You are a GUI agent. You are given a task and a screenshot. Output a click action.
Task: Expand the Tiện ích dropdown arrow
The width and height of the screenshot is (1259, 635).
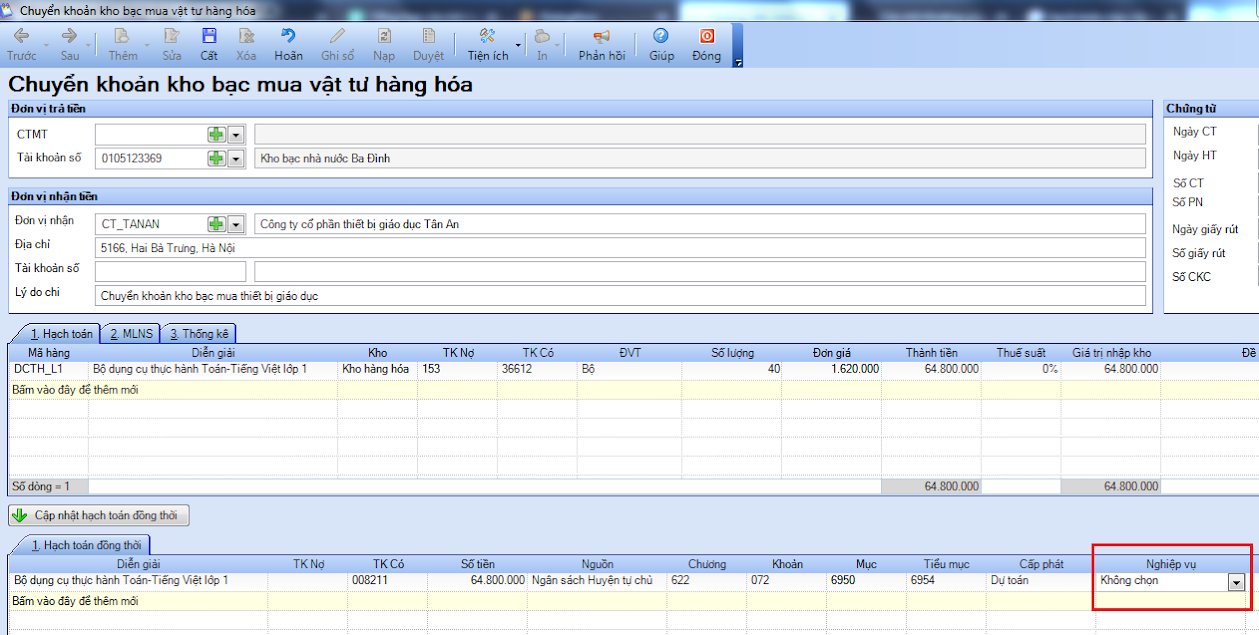pyautogui.click(x=518, y=45)
